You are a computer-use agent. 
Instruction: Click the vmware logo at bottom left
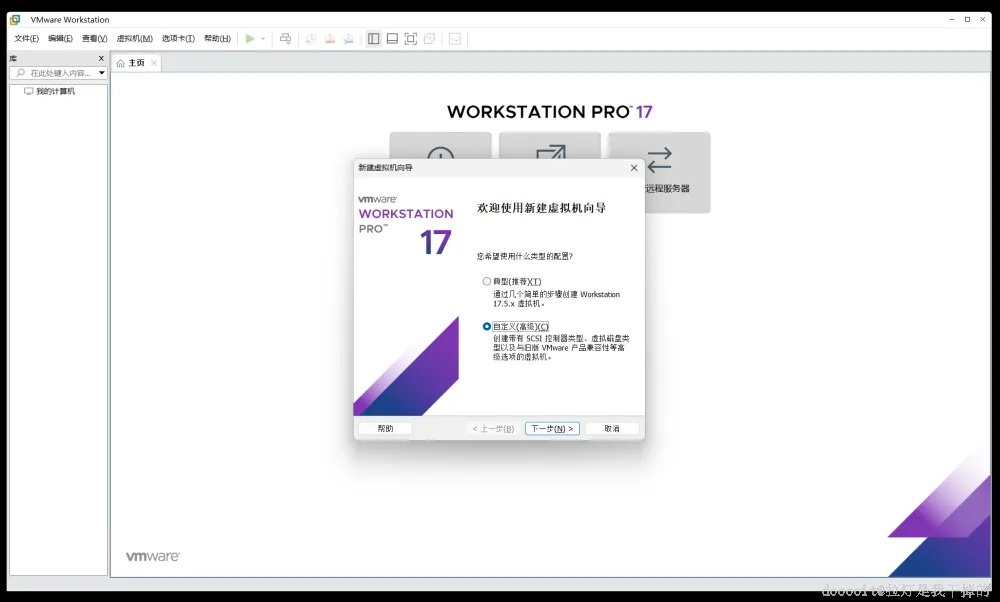tap(153, 556)
